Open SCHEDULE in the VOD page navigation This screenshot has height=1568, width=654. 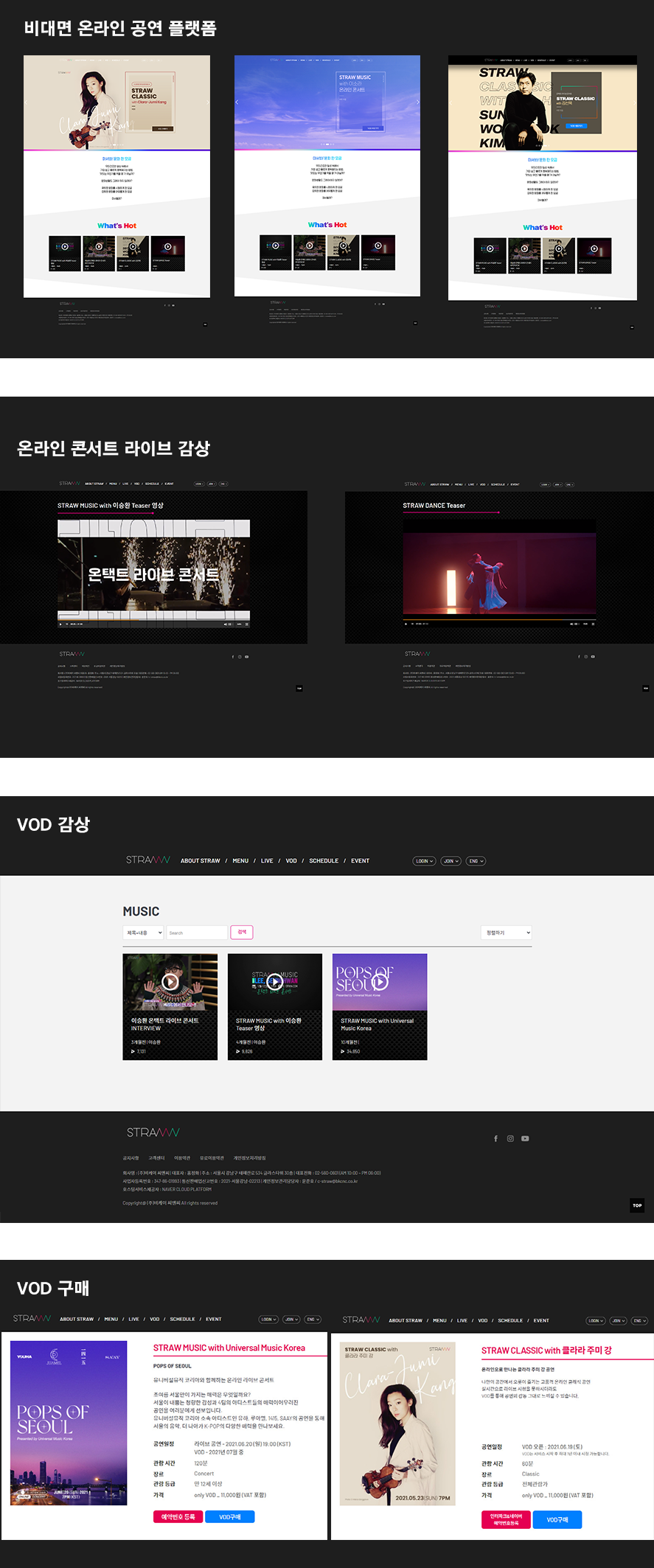point(324,861)
